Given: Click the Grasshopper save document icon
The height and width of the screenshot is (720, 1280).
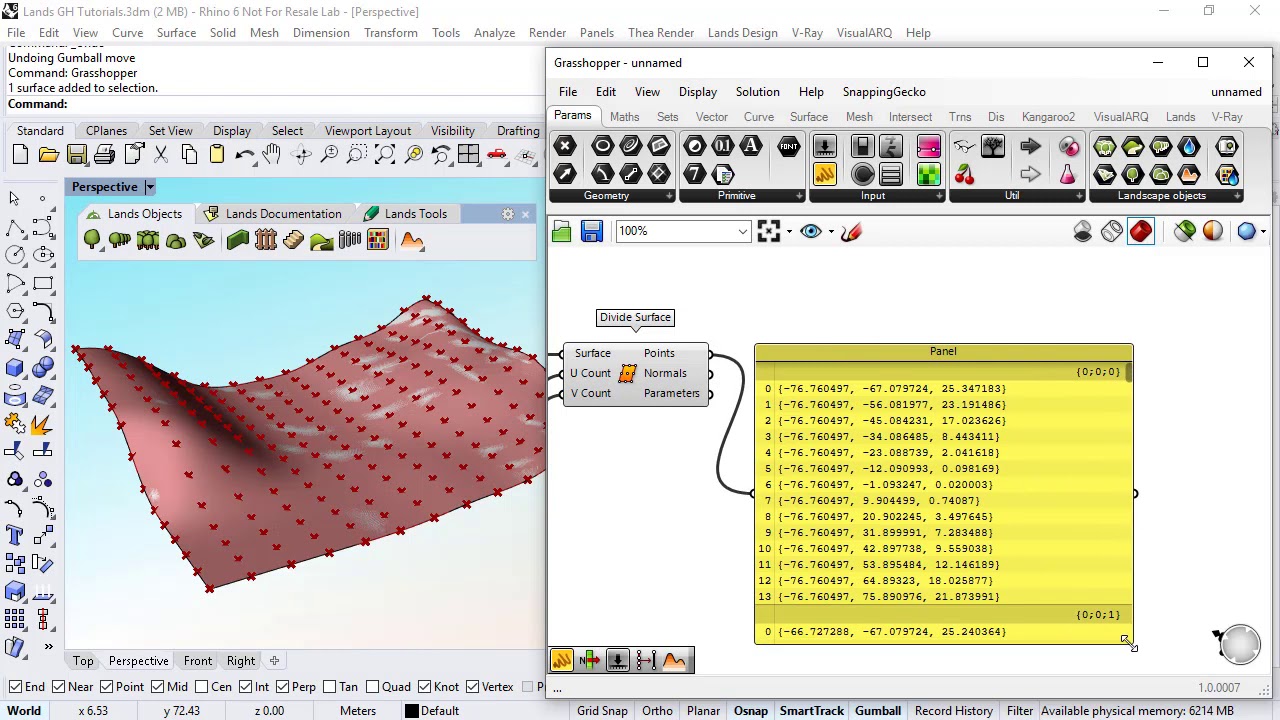Looking at the screenshot, I should click(592, 232).
